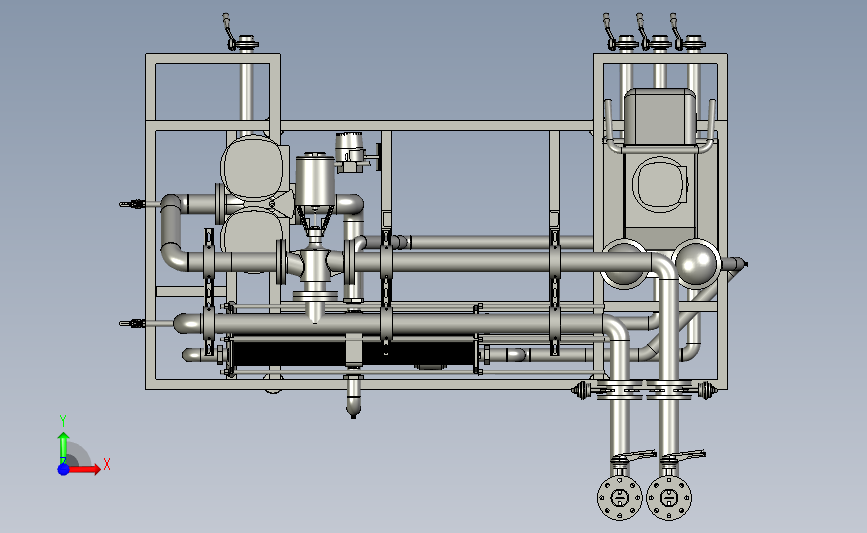Select the black tube bundle heat exchanger
Screen dimensions: 867x533
point(354,354)
